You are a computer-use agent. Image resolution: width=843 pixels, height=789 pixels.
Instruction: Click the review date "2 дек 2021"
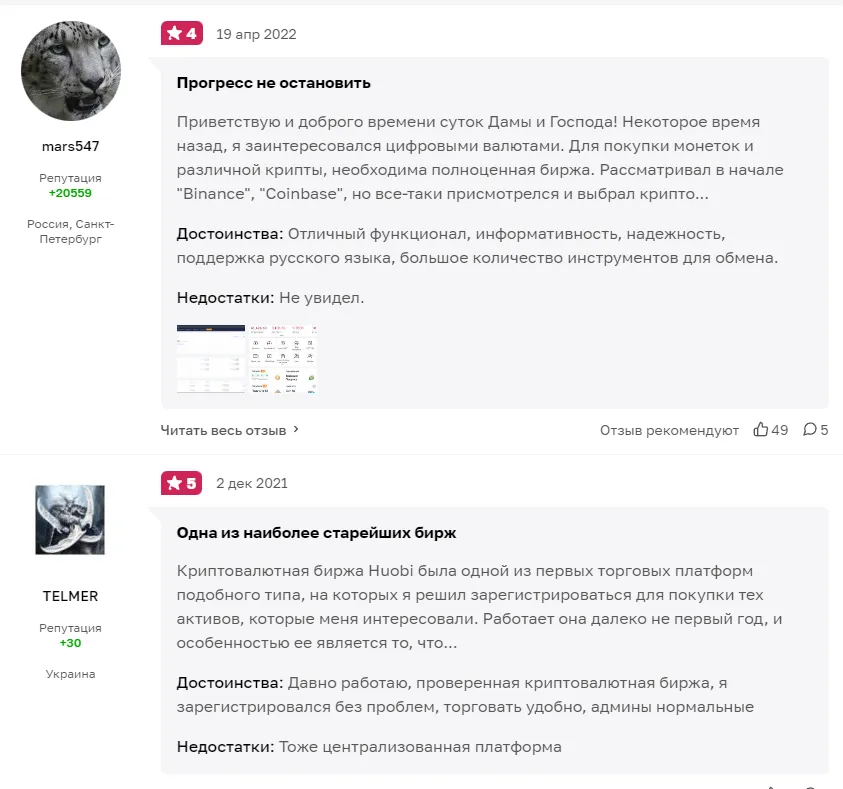click(252, 483)
